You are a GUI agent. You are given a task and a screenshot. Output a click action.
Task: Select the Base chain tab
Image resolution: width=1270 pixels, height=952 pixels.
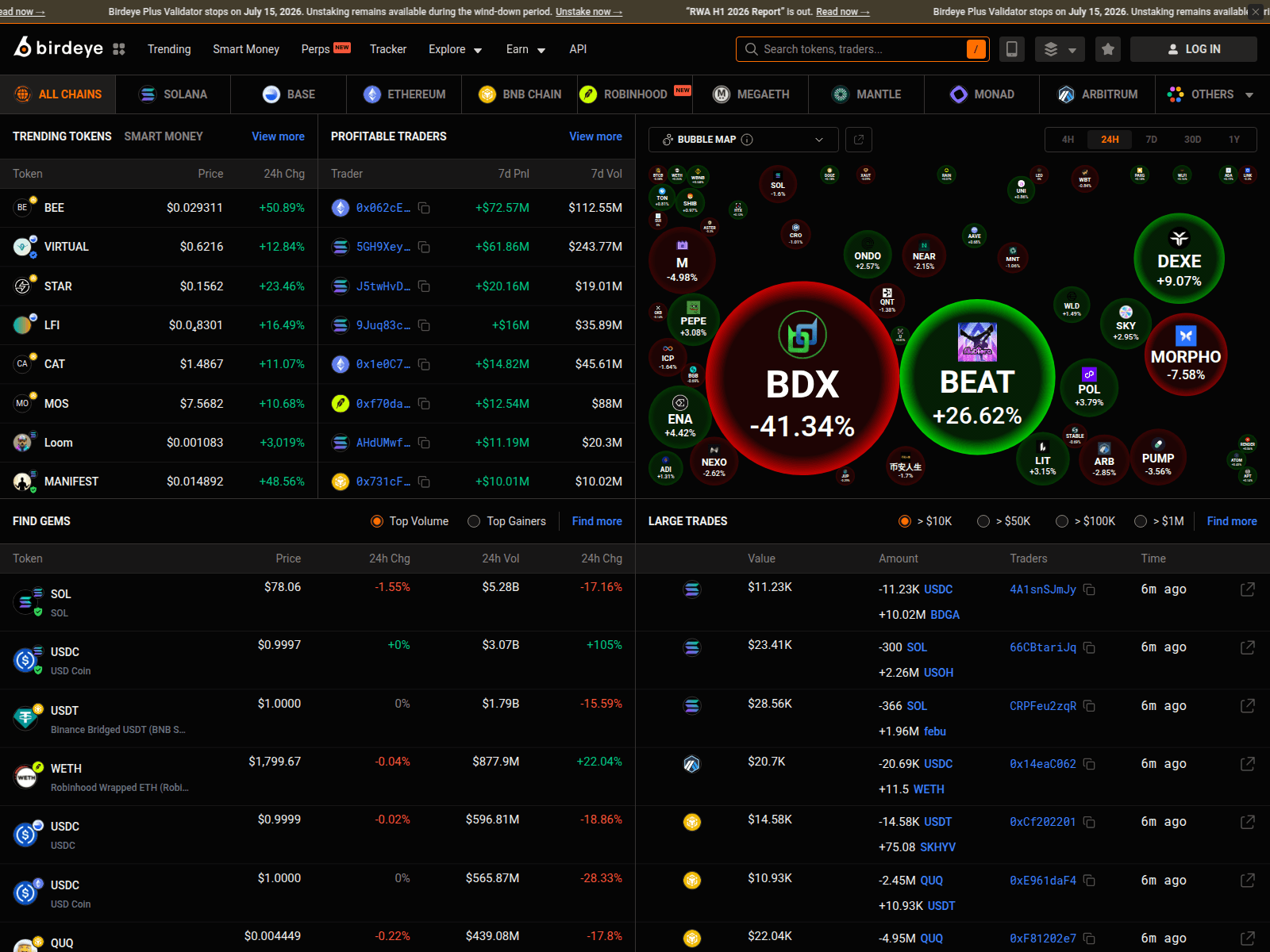click(289, 94)
